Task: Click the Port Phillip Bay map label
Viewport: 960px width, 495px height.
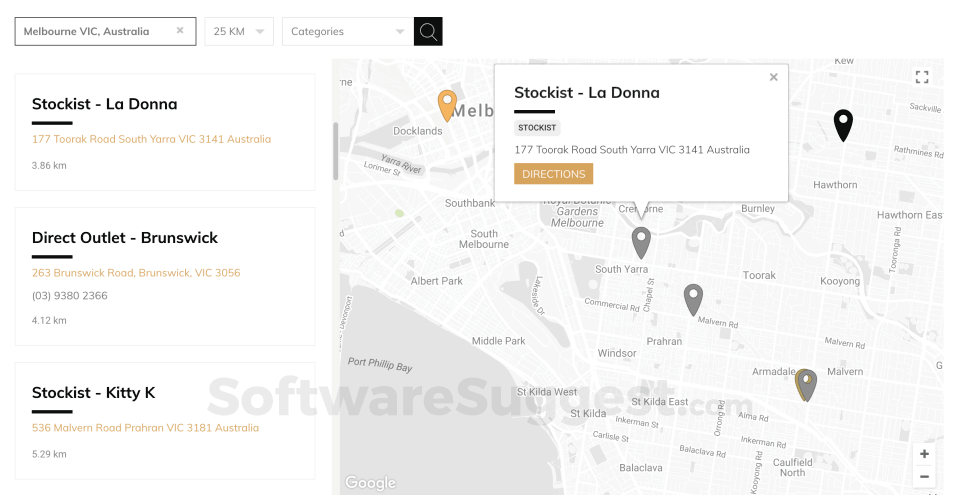Action: point(380,365)
